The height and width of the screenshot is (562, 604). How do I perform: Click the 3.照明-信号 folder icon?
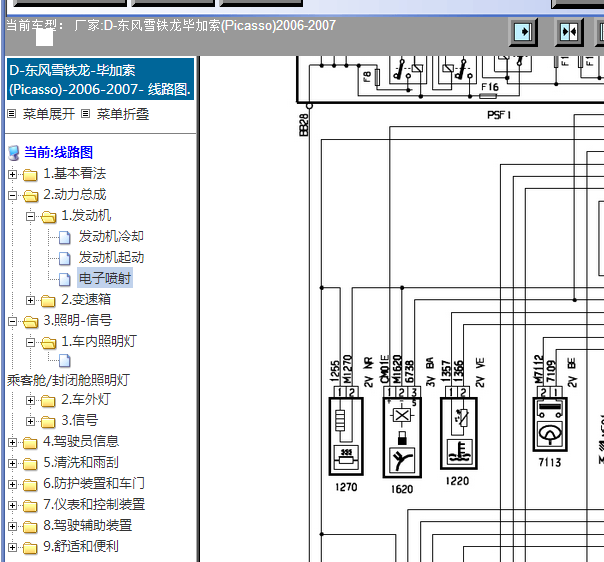30,322
